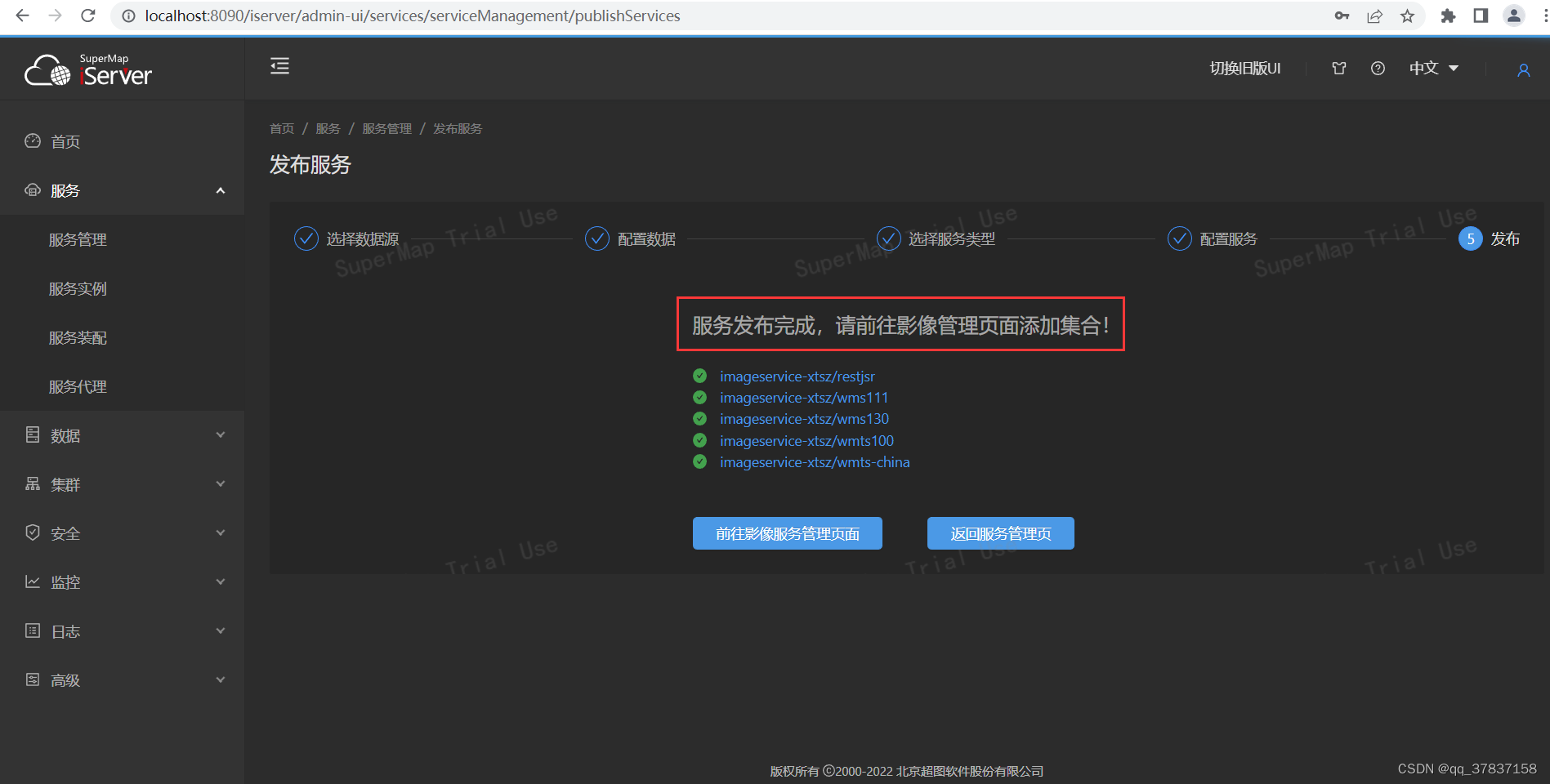Click the green check next to restjsr

point(699,376)
